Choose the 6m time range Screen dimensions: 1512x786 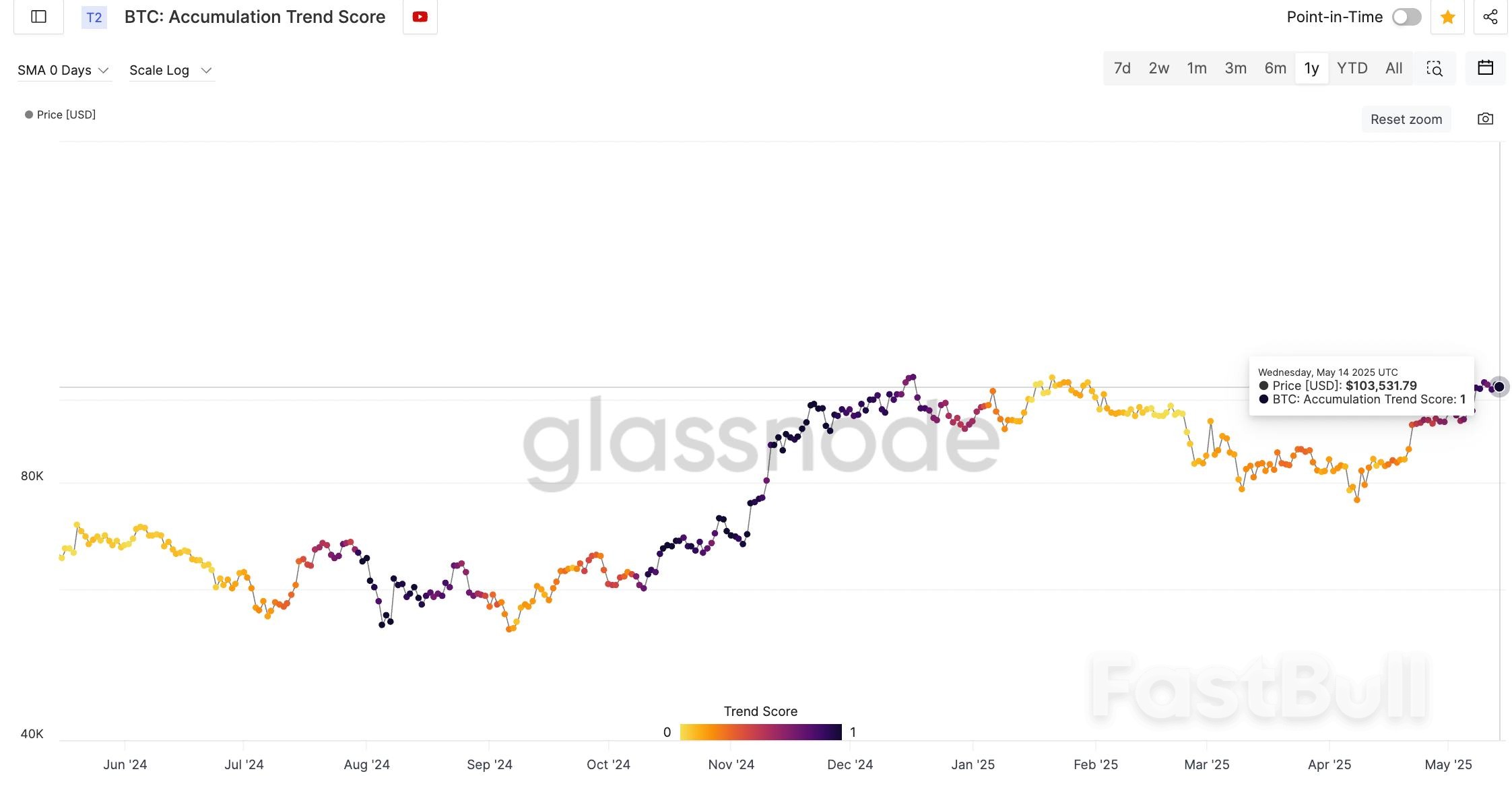coord(1275,68)
